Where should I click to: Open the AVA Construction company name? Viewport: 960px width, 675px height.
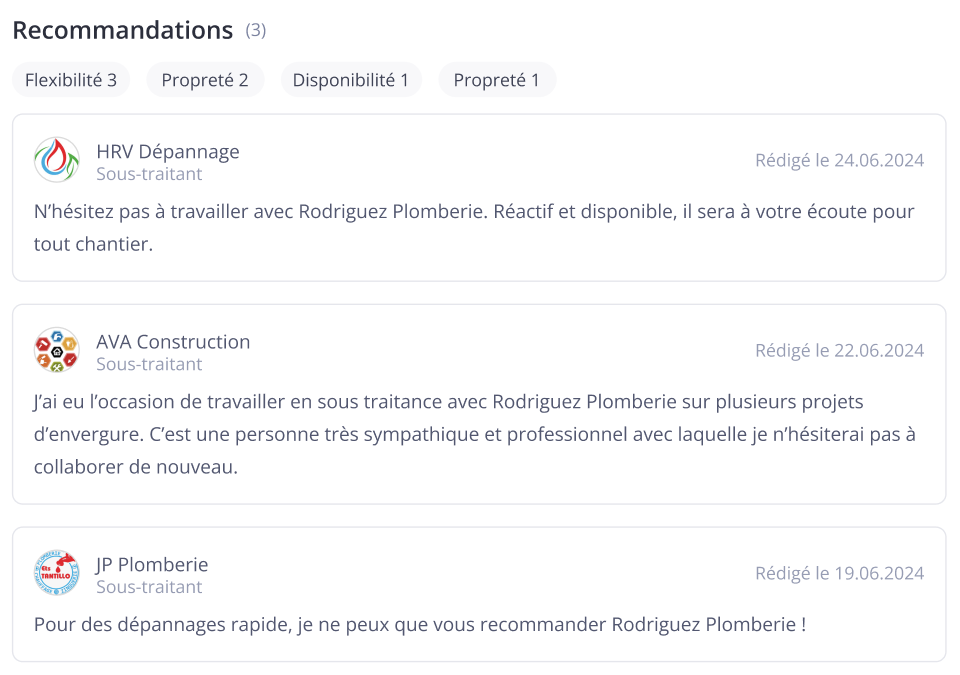173,341
